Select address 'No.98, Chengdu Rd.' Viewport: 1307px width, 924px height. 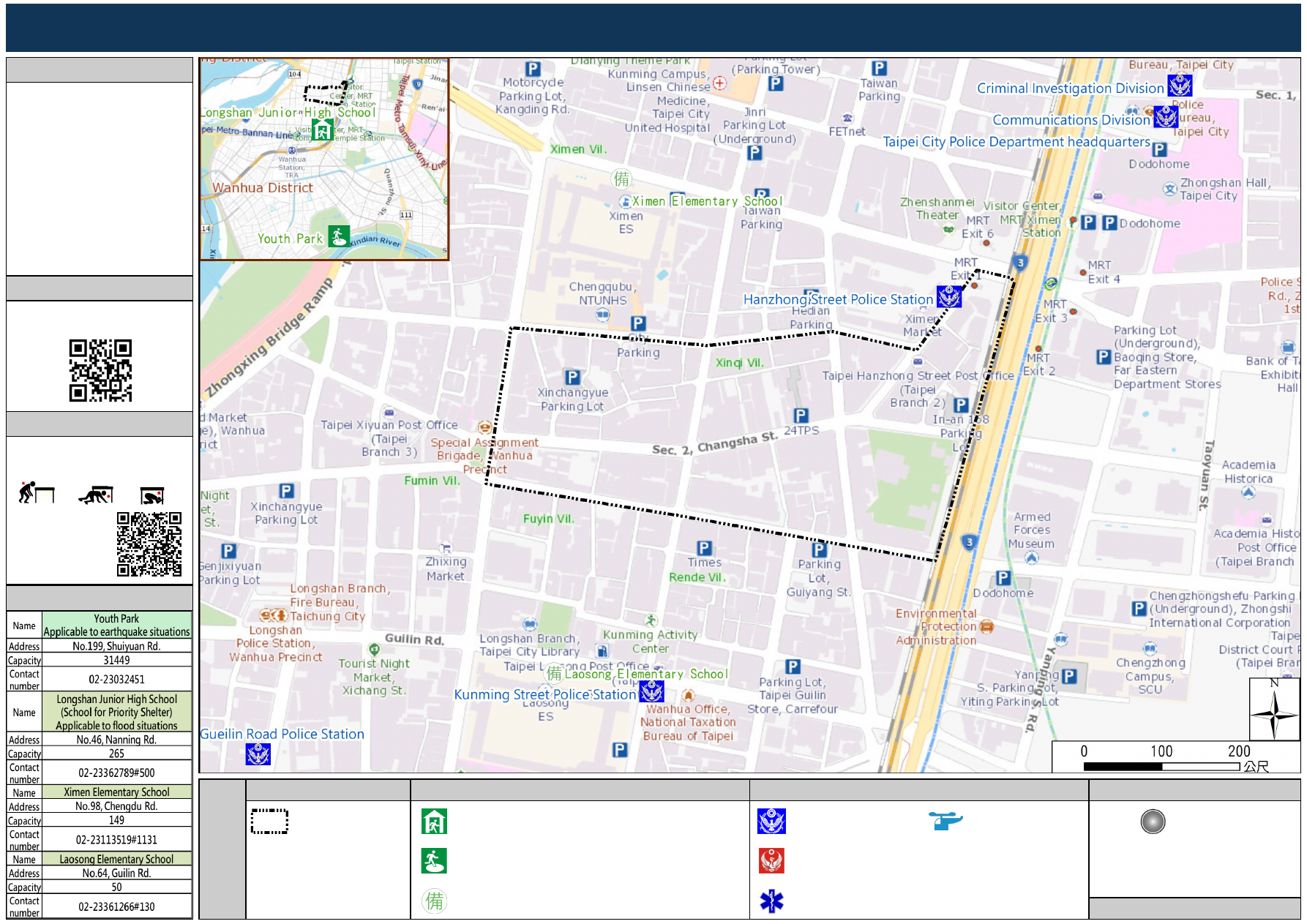(116, 806)
